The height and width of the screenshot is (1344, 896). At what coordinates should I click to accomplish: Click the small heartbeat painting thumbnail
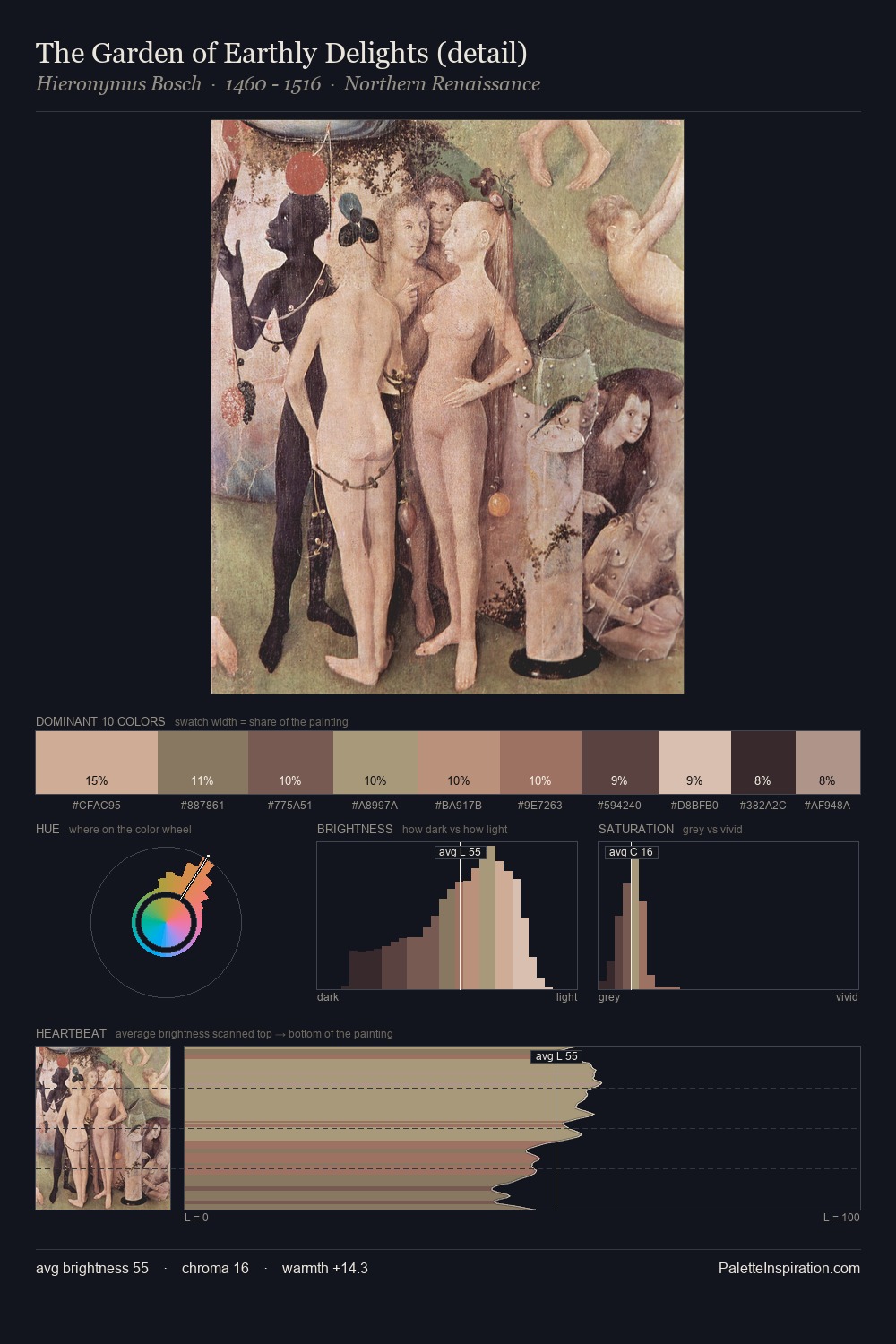tap(103, 1128)
